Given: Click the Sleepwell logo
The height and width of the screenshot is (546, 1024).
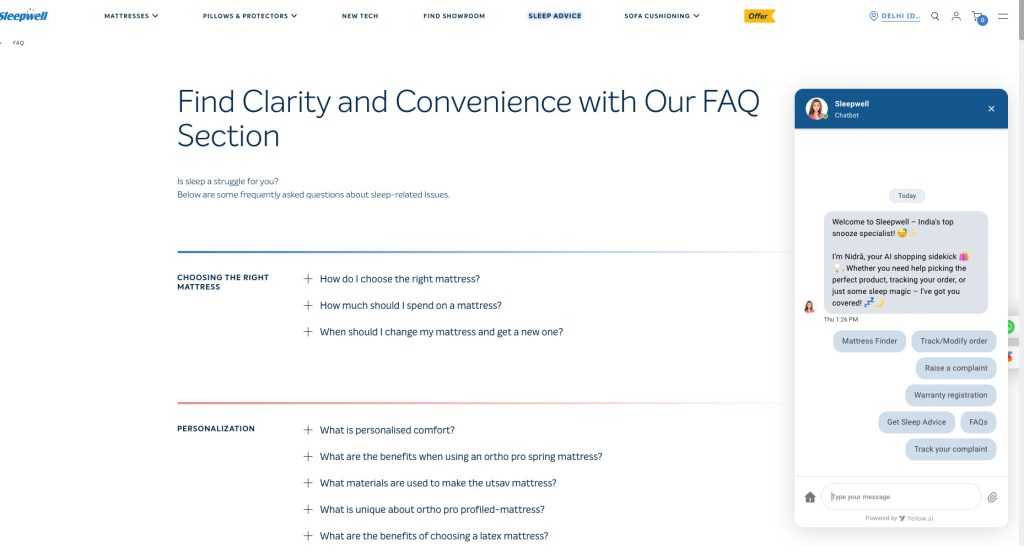Looking at the screenshot, I should pyautogui.click(x=24, y=16).
